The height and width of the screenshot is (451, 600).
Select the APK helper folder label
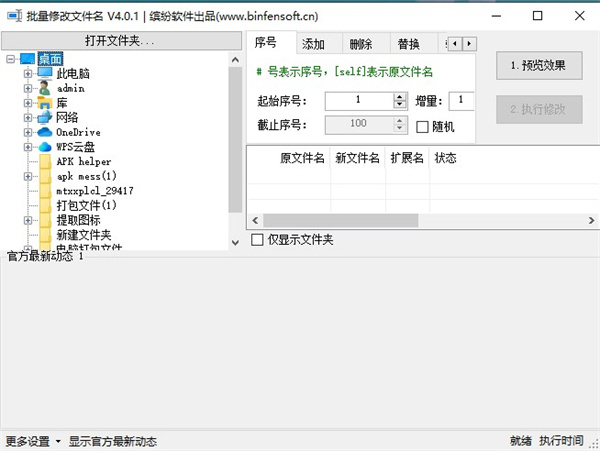click(x=83, y=161)
